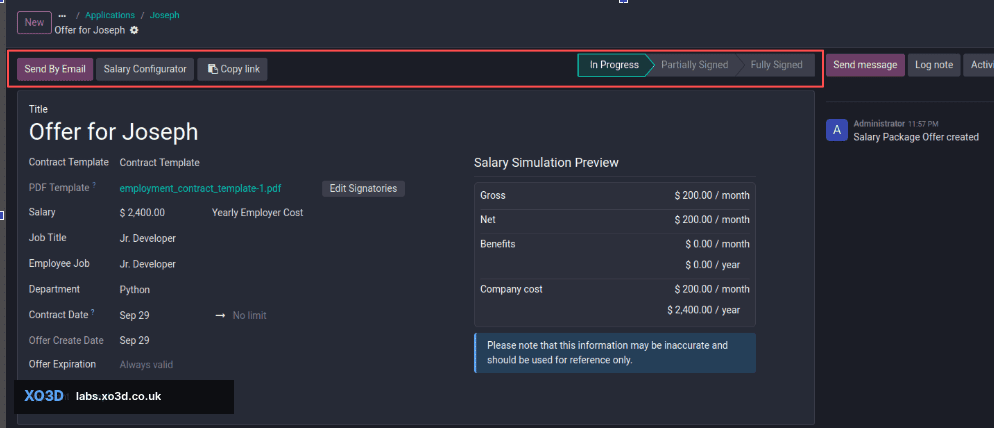Click Yearly Employer Cost label
Screen dimensions: 994x428
point(257,213)
